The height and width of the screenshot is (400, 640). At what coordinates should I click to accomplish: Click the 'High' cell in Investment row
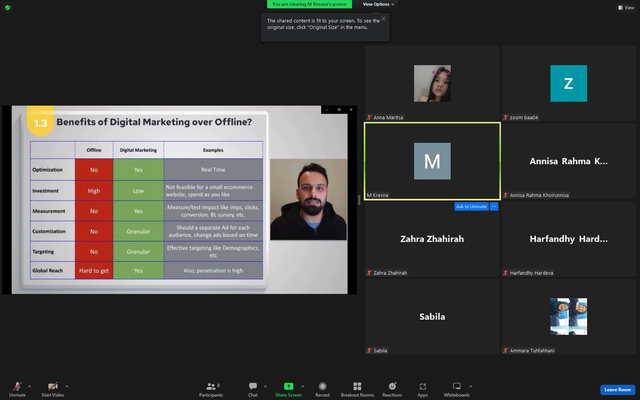(x=94, y=191)
